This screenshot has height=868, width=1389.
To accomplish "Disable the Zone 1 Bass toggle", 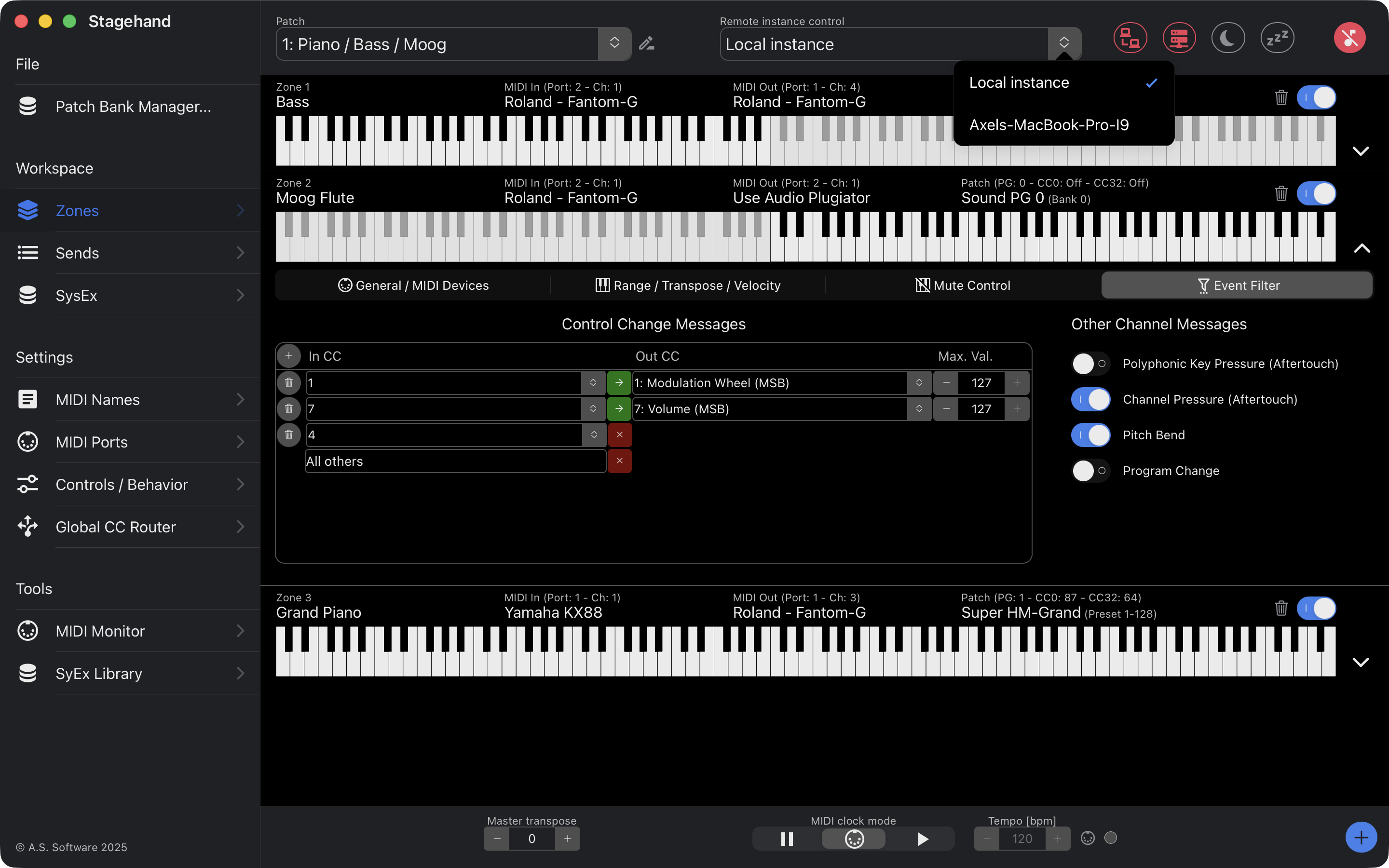I will click(x=1316, y=97).
